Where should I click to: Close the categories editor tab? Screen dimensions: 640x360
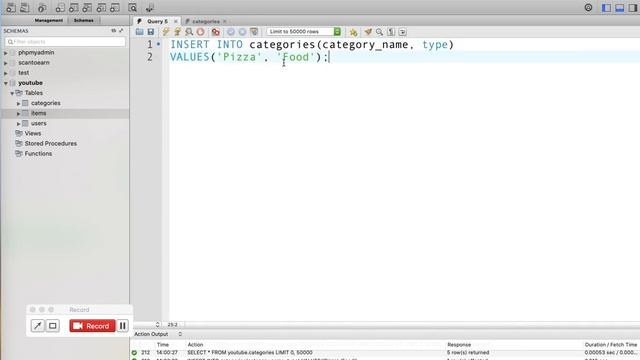pos(224,21)
